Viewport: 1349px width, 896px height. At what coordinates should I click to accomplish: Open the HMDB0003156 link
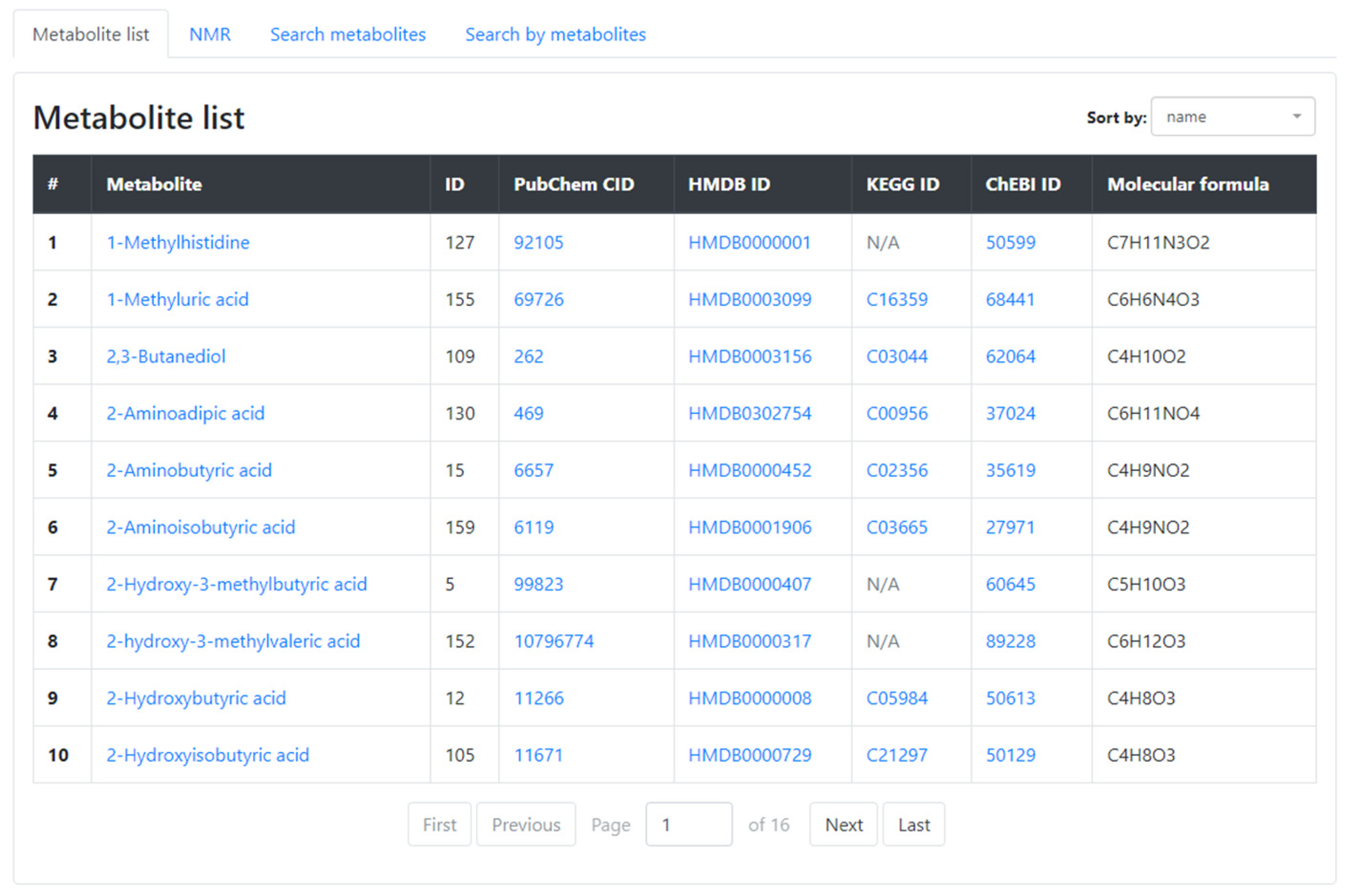750,356
